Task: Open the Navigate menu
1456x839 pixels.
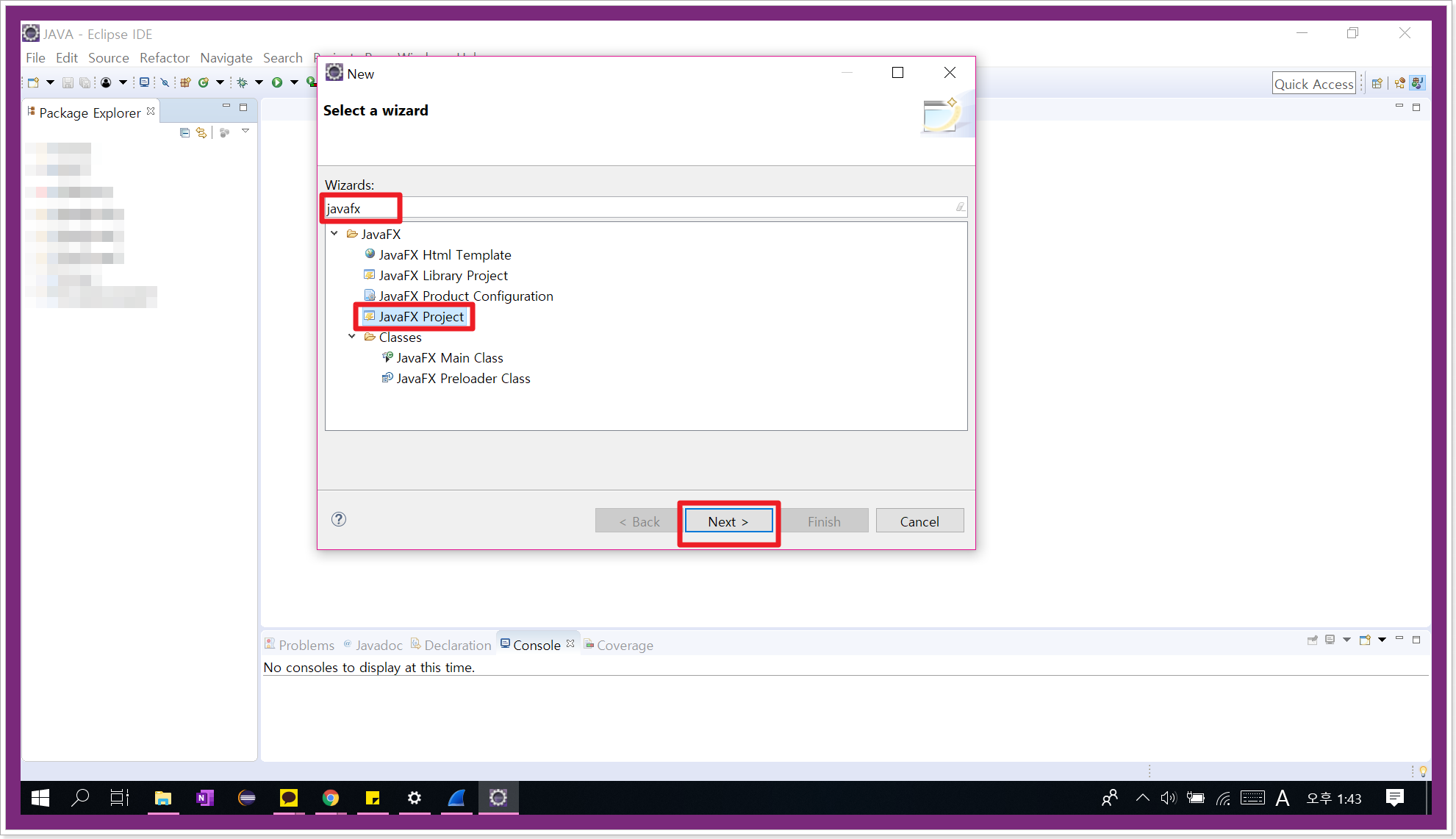Action: (x=226, y=57)
